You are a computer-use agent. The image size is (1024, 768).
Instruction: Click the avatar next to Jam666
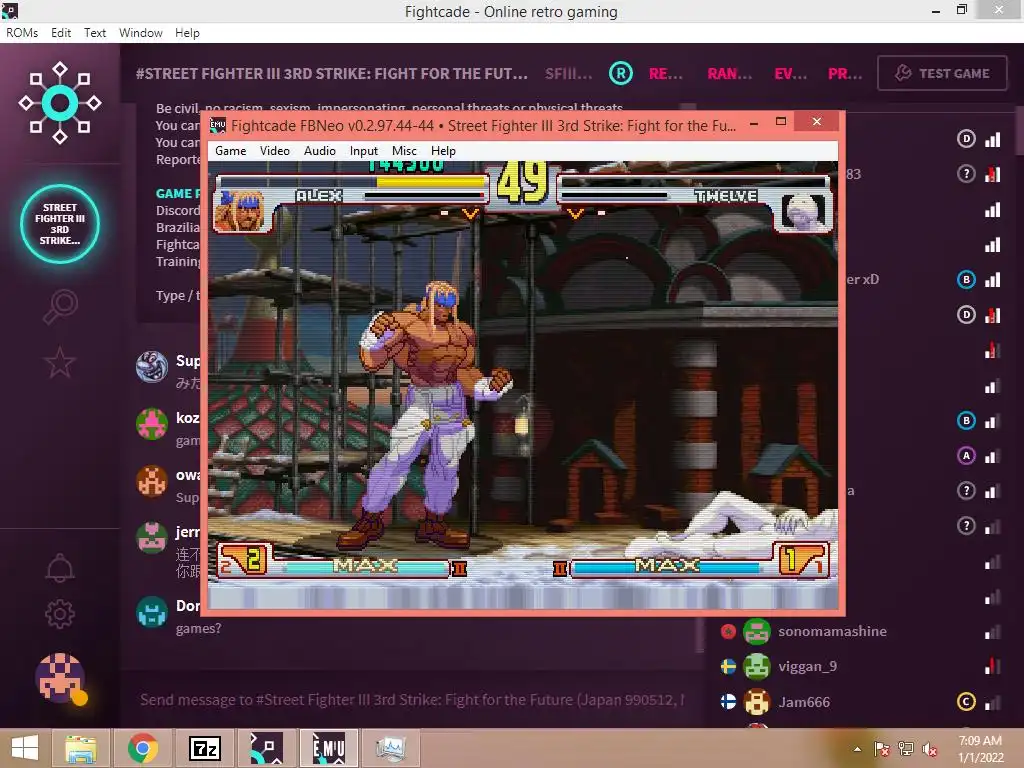[x=756, y=702]
